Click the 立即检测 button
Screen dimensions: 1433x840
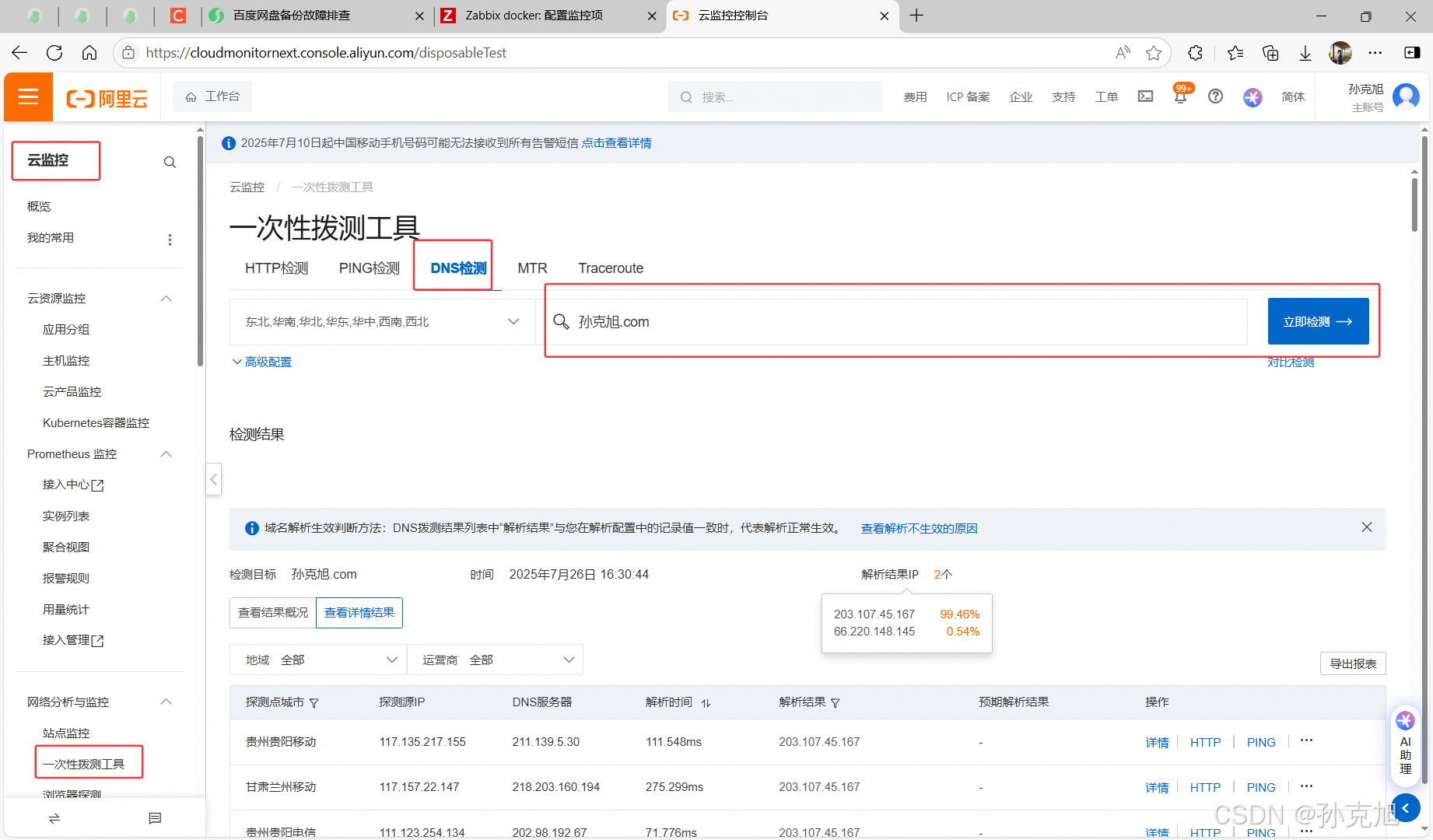click(x=1318, y=321)
